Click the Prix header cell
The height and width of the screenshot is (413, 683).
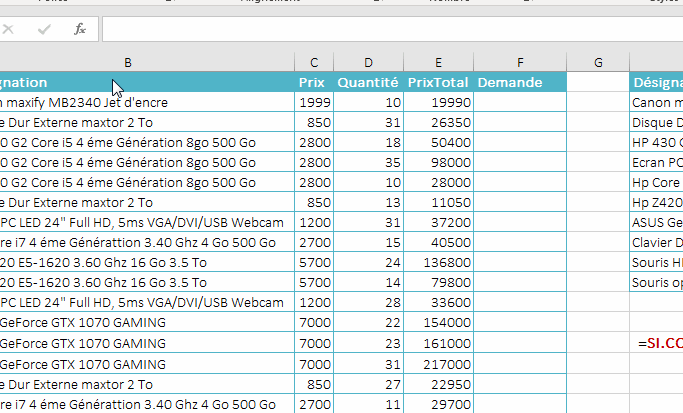314,82
